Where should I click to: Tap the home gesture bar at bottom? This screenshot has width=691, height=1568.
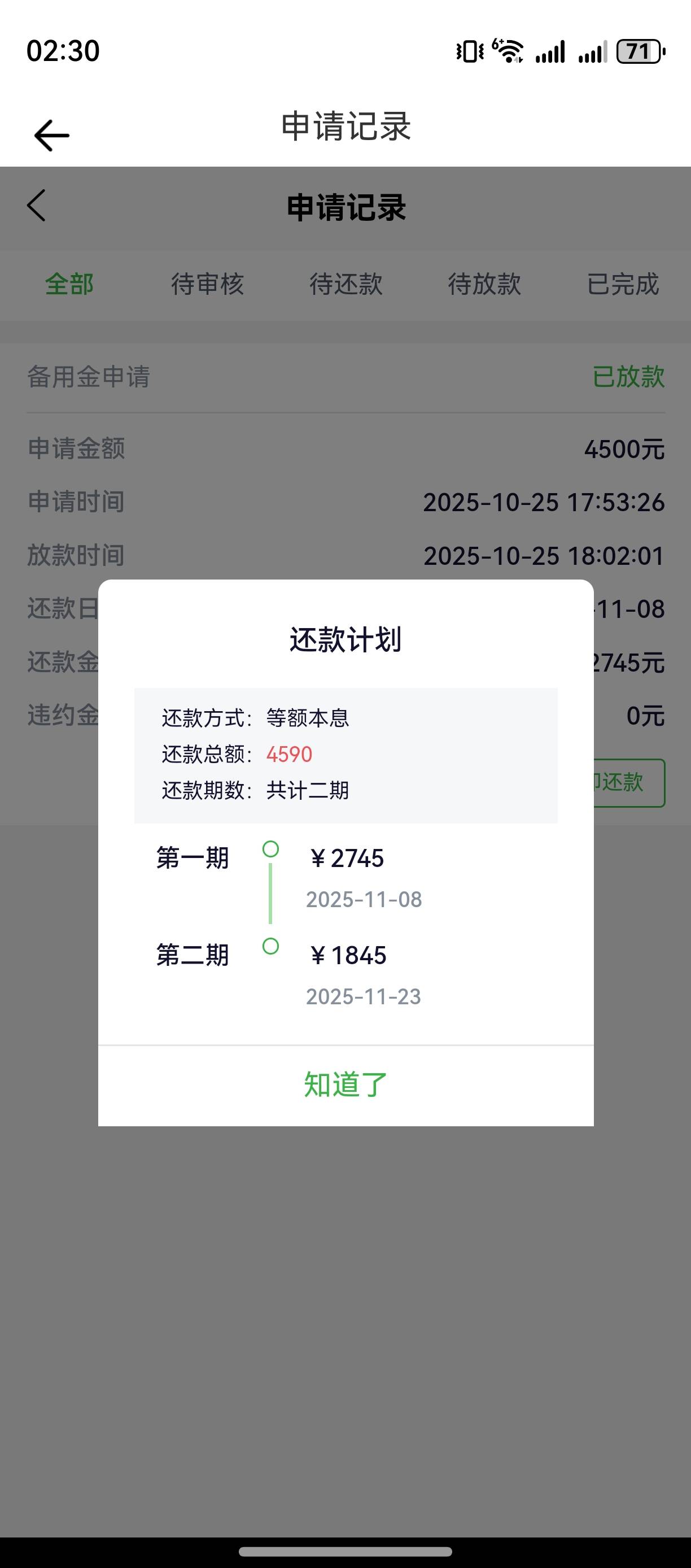345,1552
